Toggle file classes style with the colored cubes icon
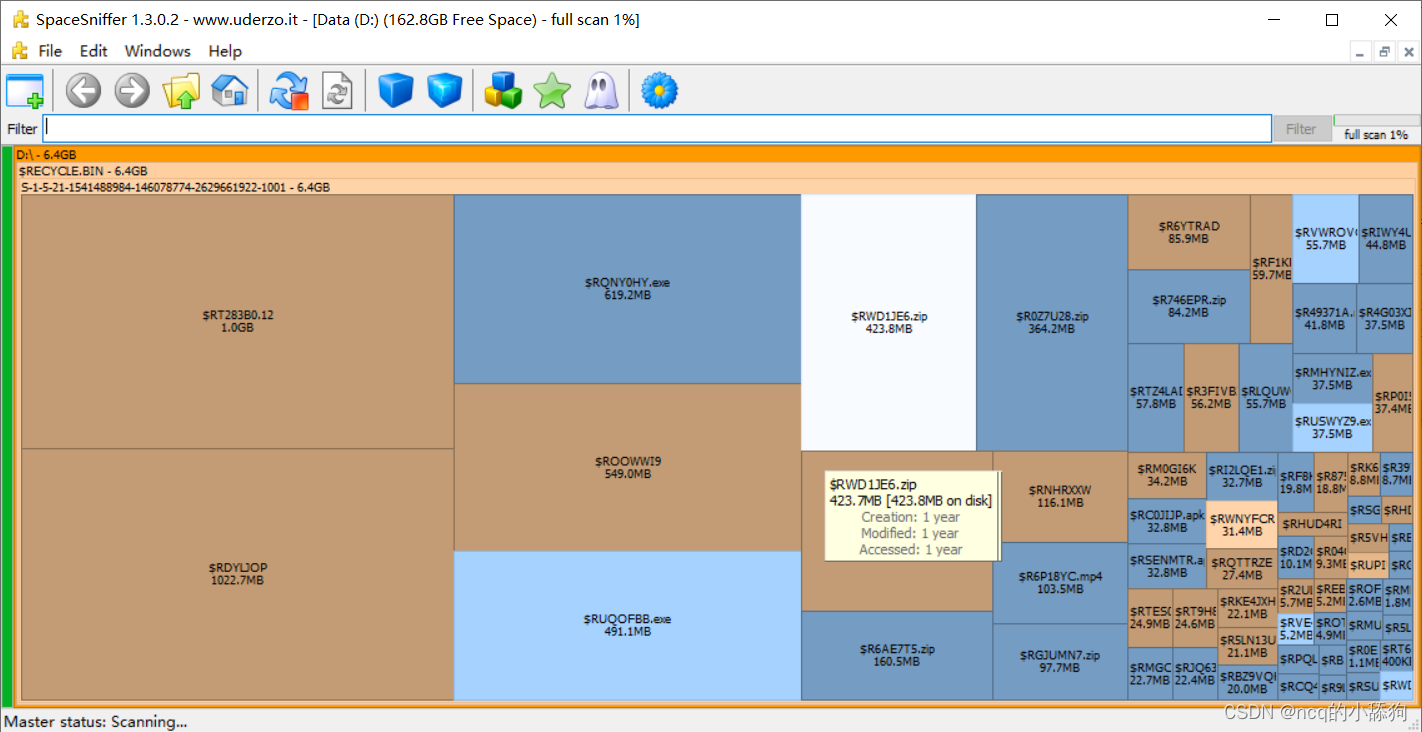The width and height of the screenshot is (1422, 732). pos(504,91)
